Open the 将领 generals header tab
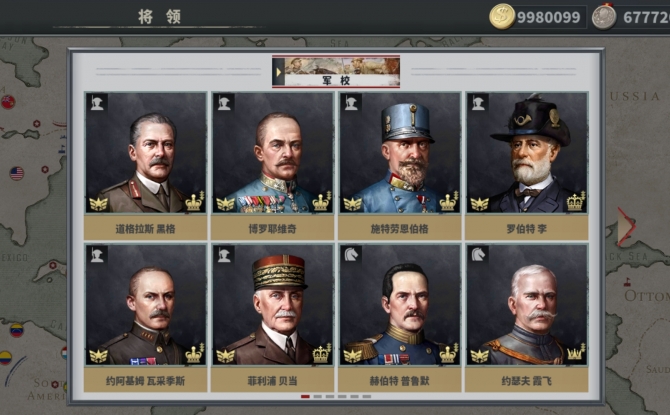The width and height of the screenshot is (670, 415). click(x=159, y=17)
